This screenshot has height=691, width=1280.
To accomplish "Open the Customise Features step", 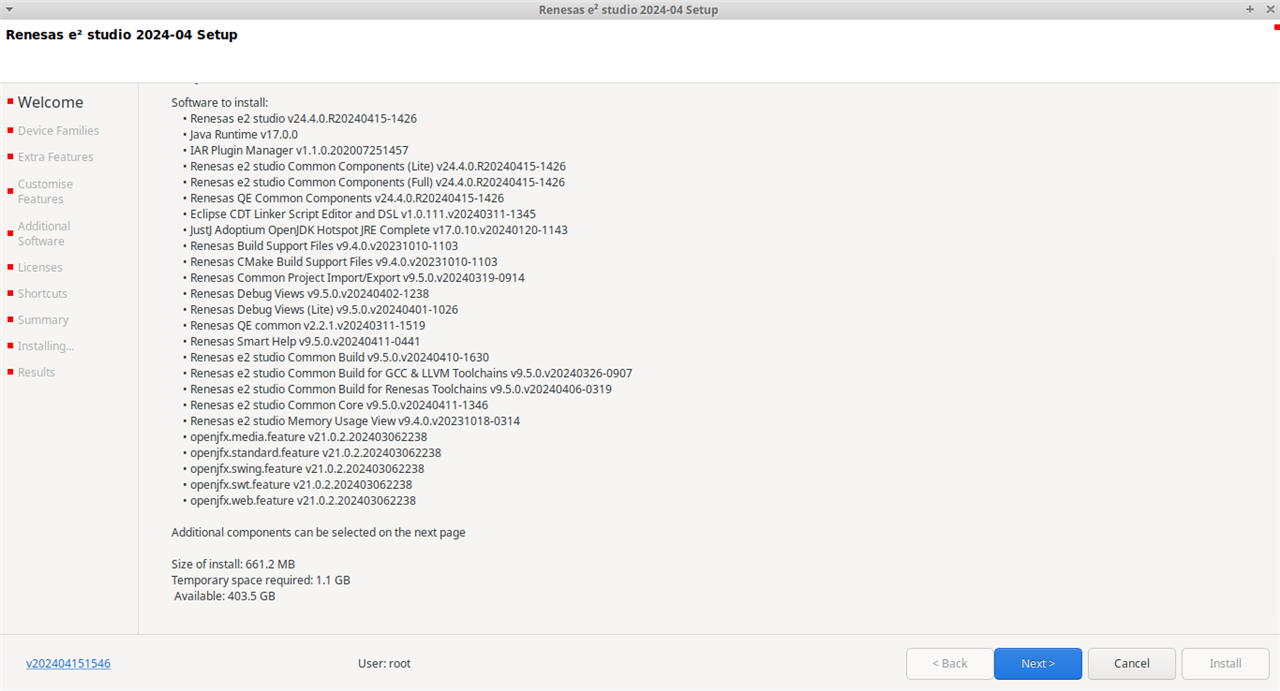I will click(45, 191).
